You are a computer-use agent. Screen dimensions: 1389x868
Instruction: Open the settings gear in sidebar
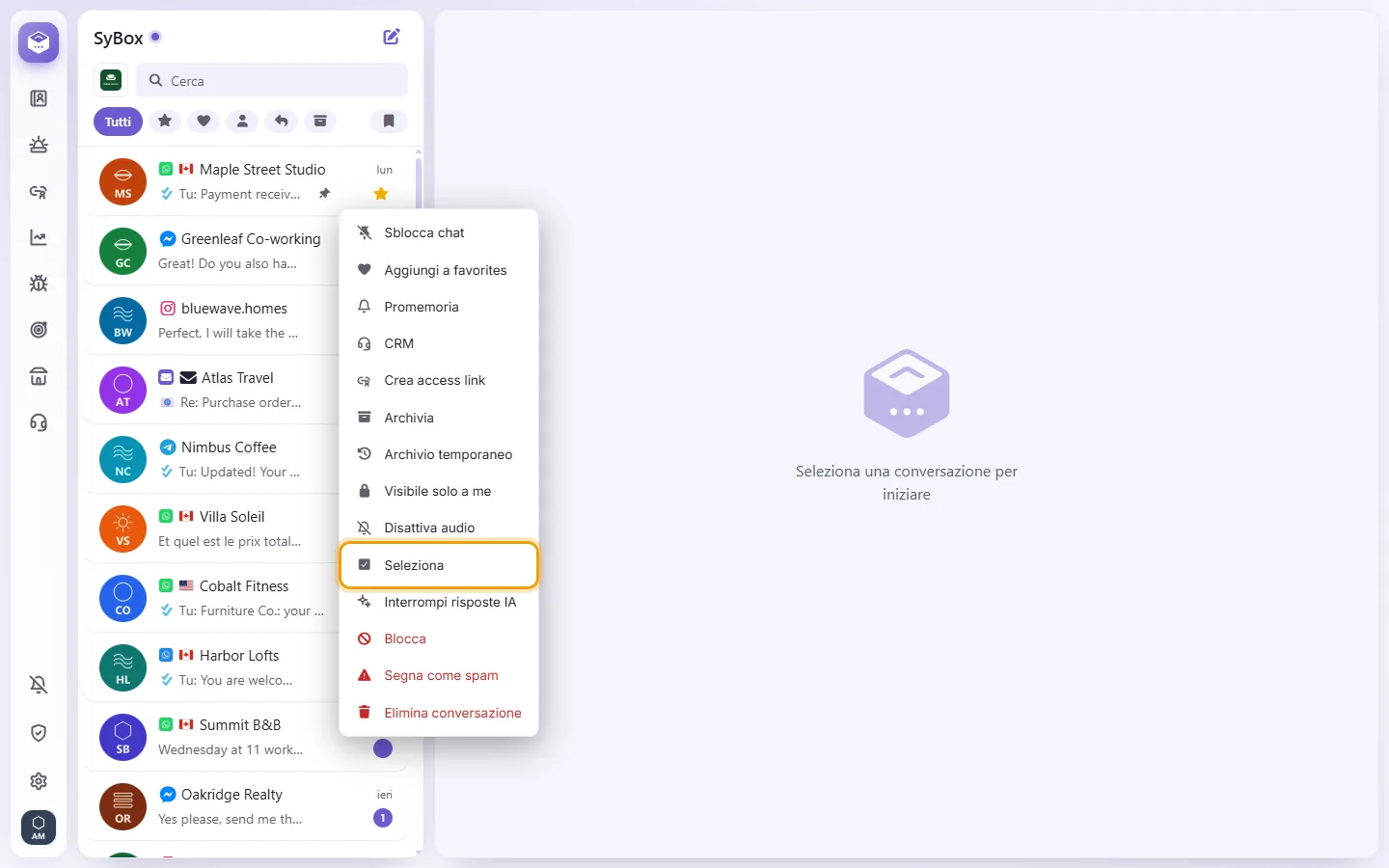click(x=39, y=781)
